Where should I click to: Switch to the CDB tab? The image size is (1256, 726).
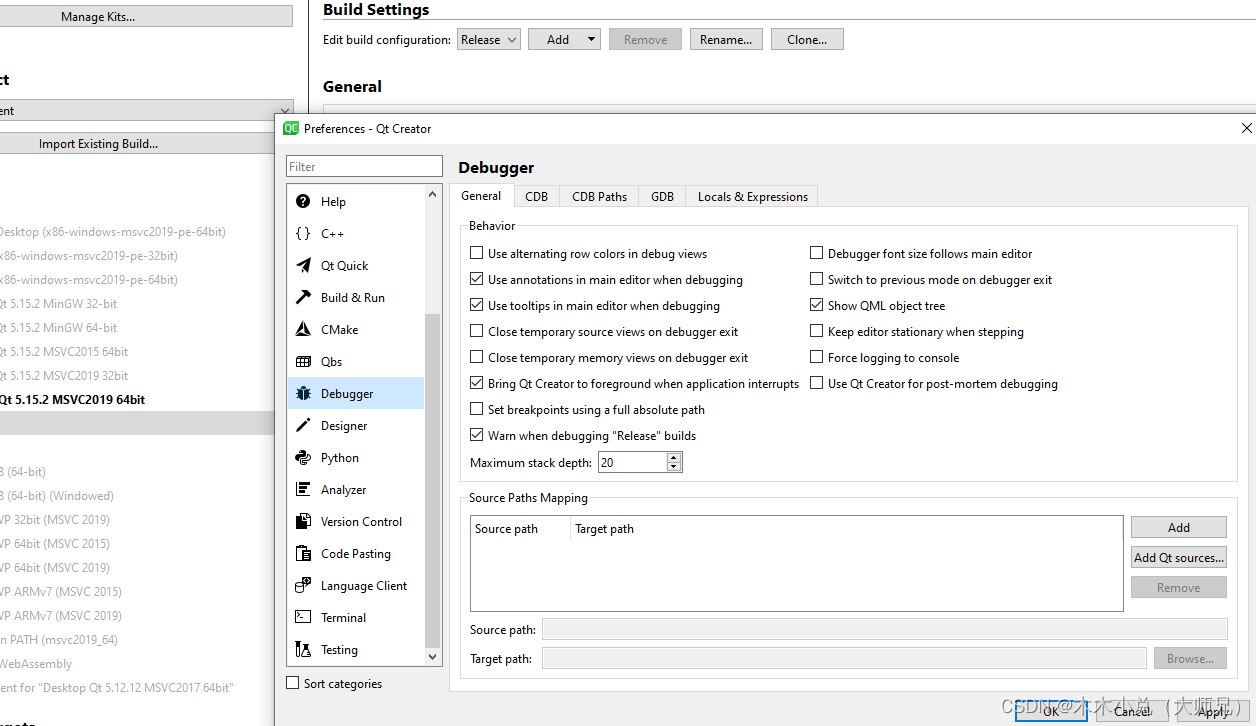point(537,197)
